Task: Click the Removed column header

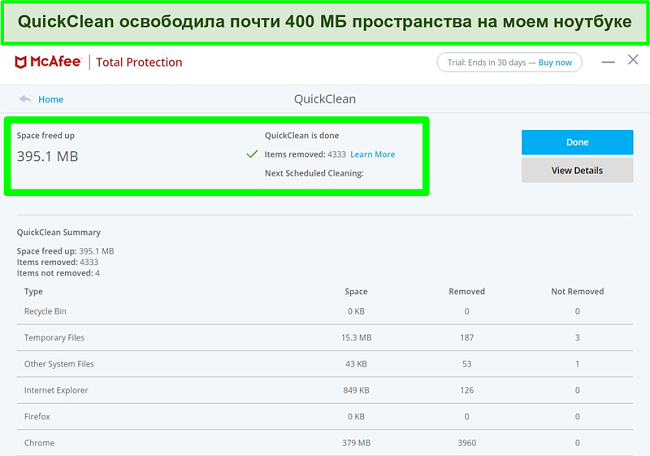Action: coord(467,291)
